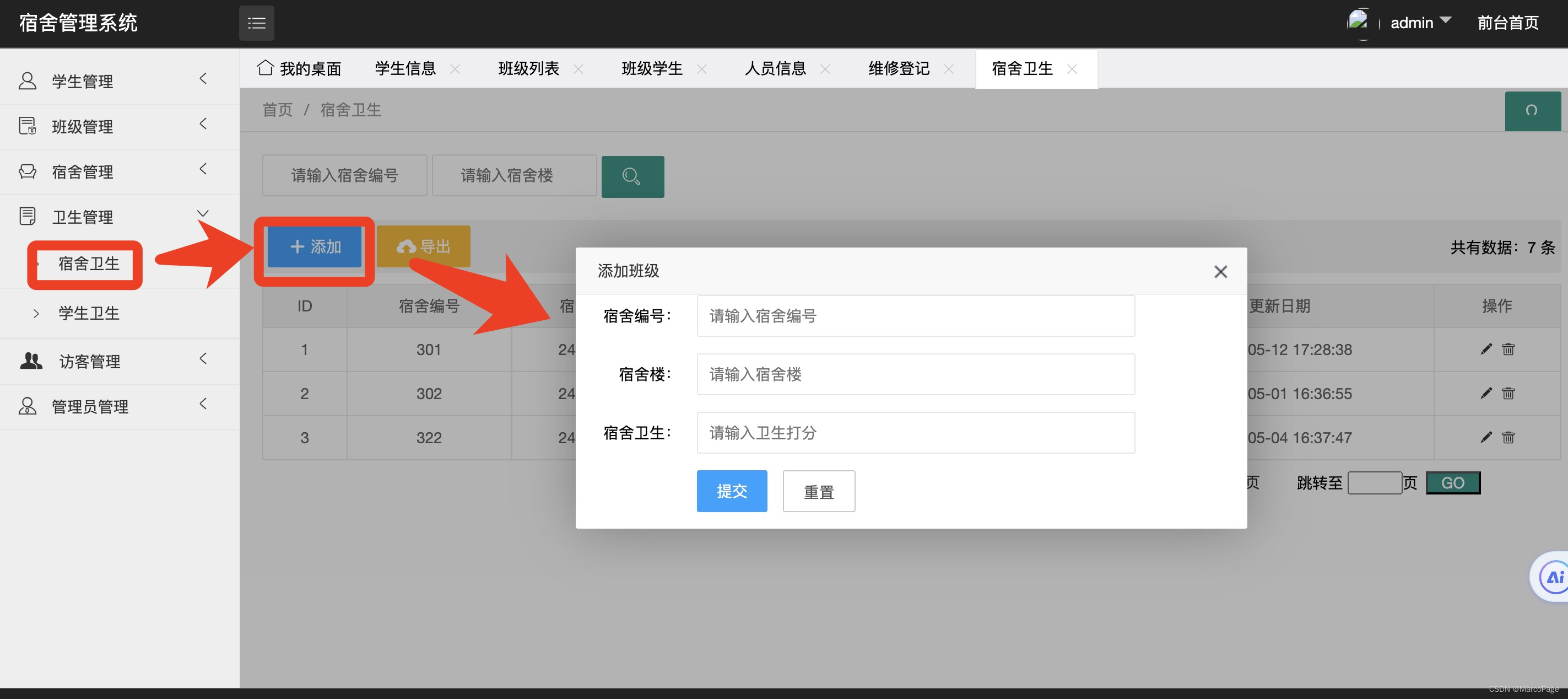
Task: Click the 卫生管理 list icon
Action: point(28,216)
